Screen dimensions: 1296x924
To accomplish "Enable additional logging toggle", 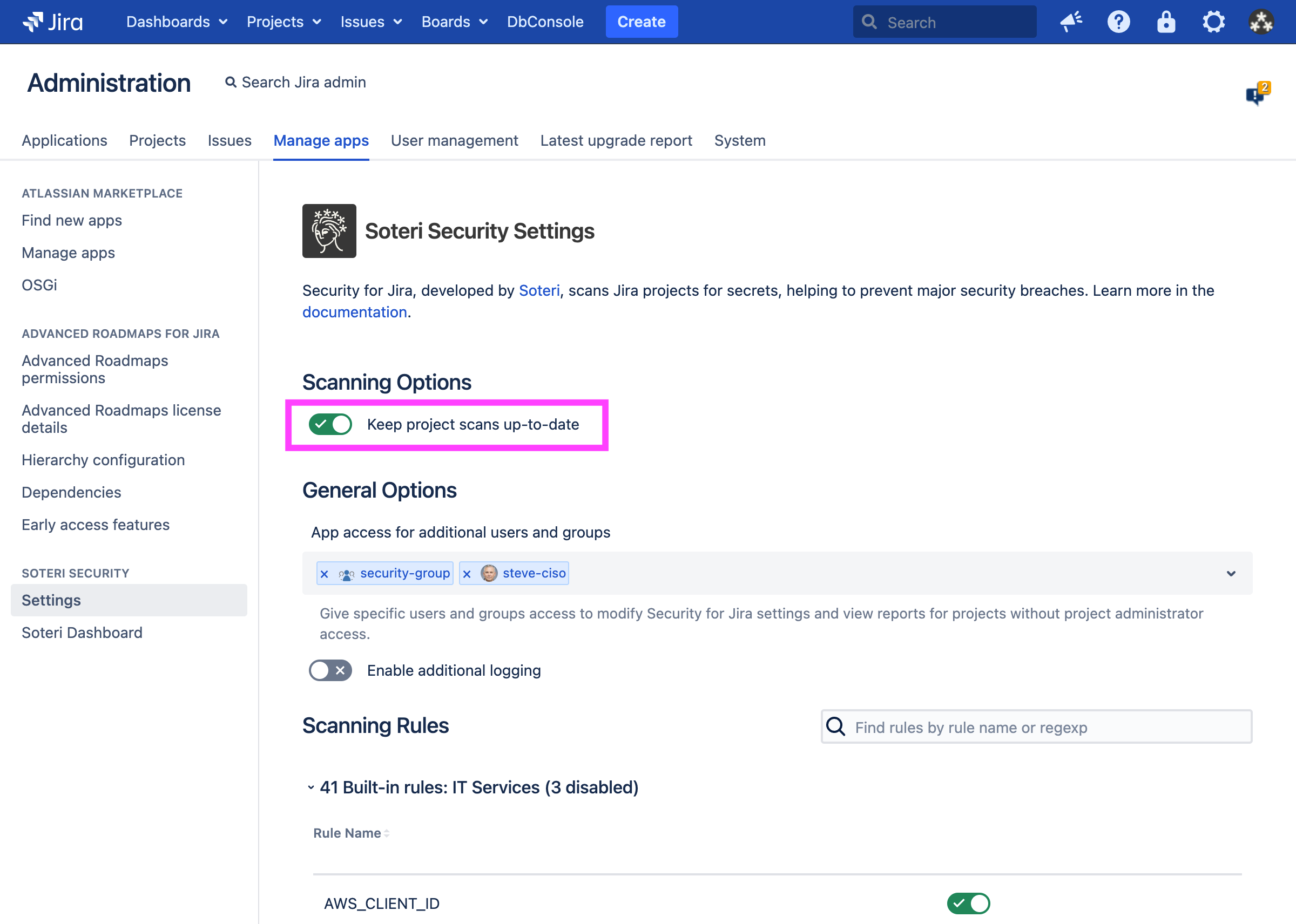I will coord(330,670).
